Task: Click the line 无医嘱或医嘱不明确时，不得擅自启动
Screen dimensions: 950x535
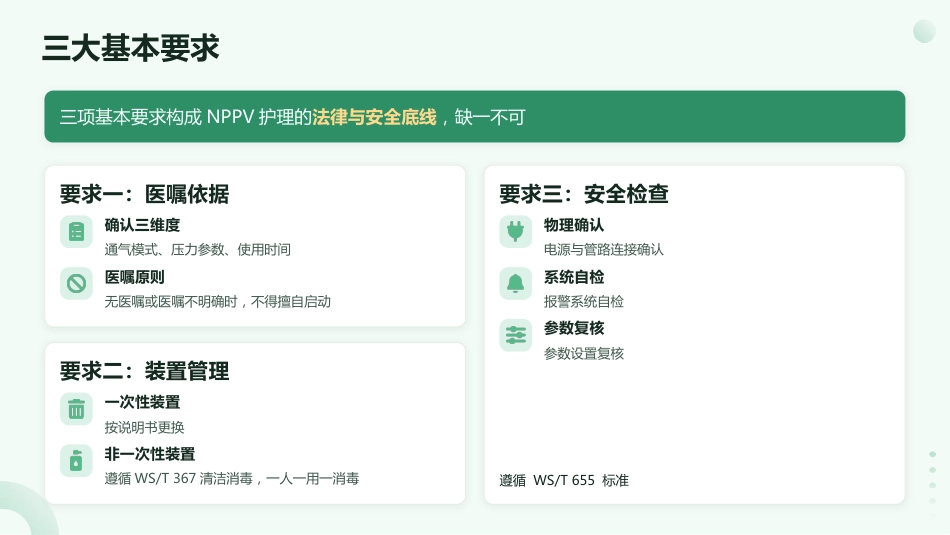Action: pyautogui.click(x=218, y=302)
